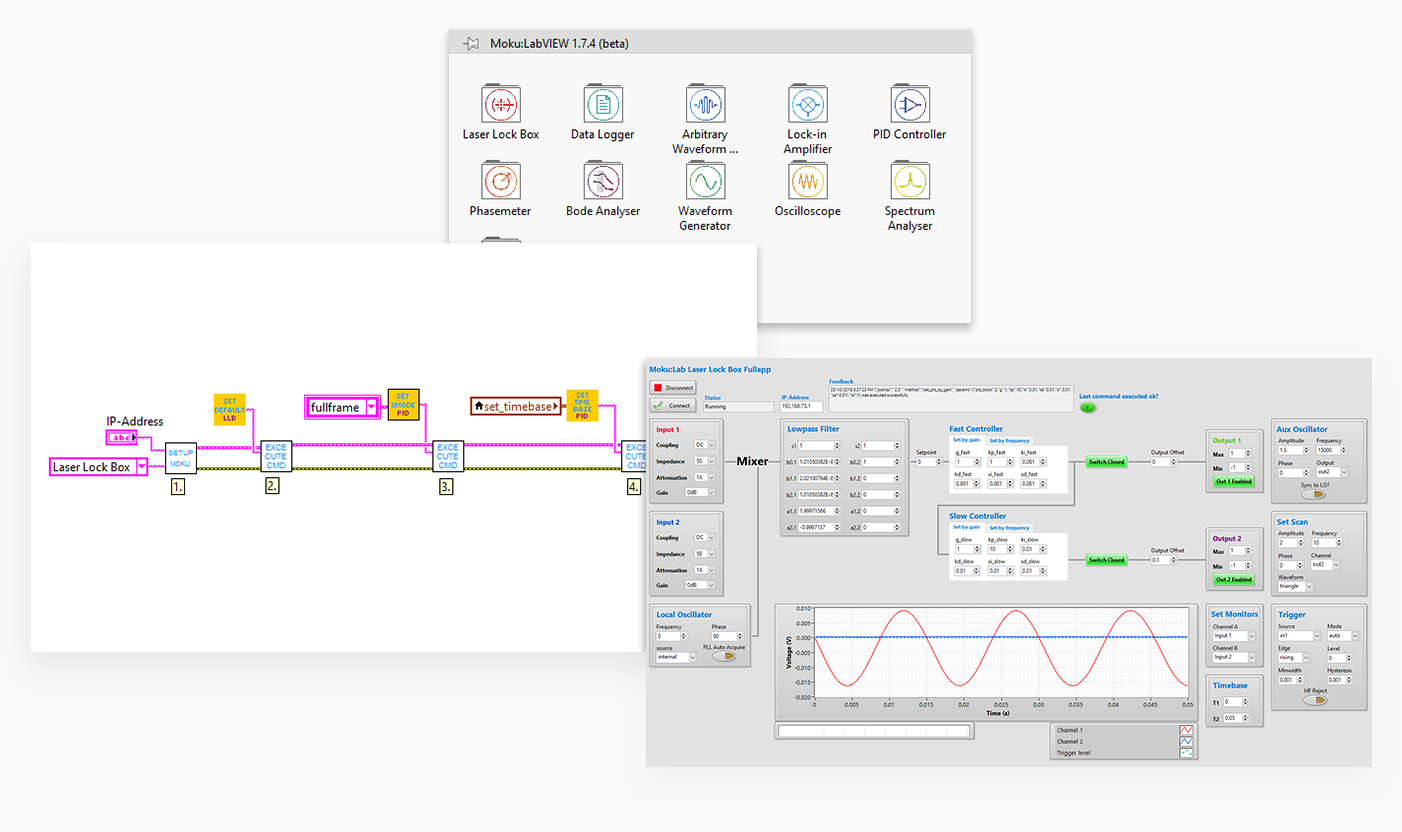Screen dimensions: 1402x832
Task: Launch the Bode Analyser icon
Action: coord(602,182)
